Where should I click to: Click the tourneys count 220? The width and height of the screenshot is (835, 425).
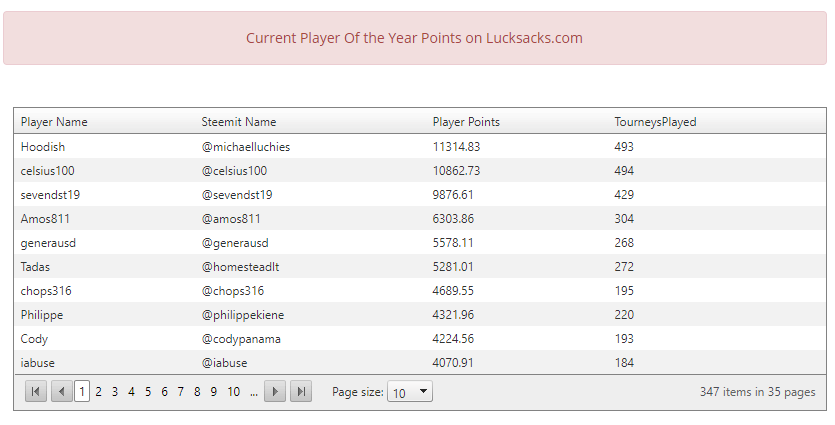pos(624,315)
